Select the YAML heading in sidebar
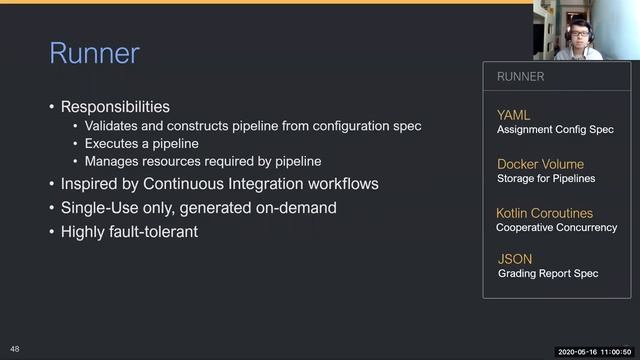 (x=513, y=116)
